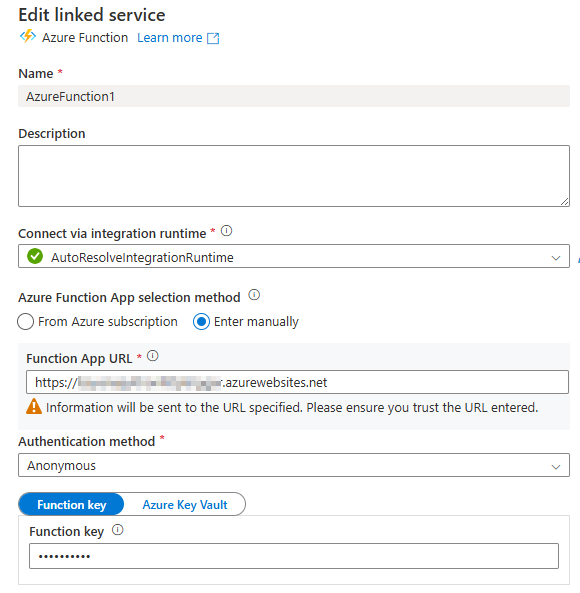Switch to the Function key tab
Image resolution: width=580 pixels, height=593 pixels.
point(71,504)
